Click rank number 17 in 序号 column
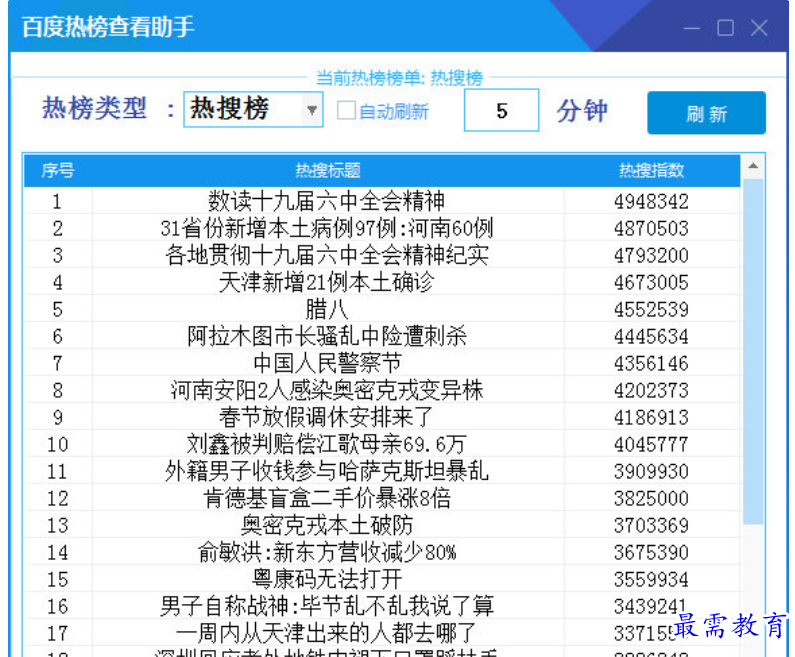795x657 pixels. point(57,634)
